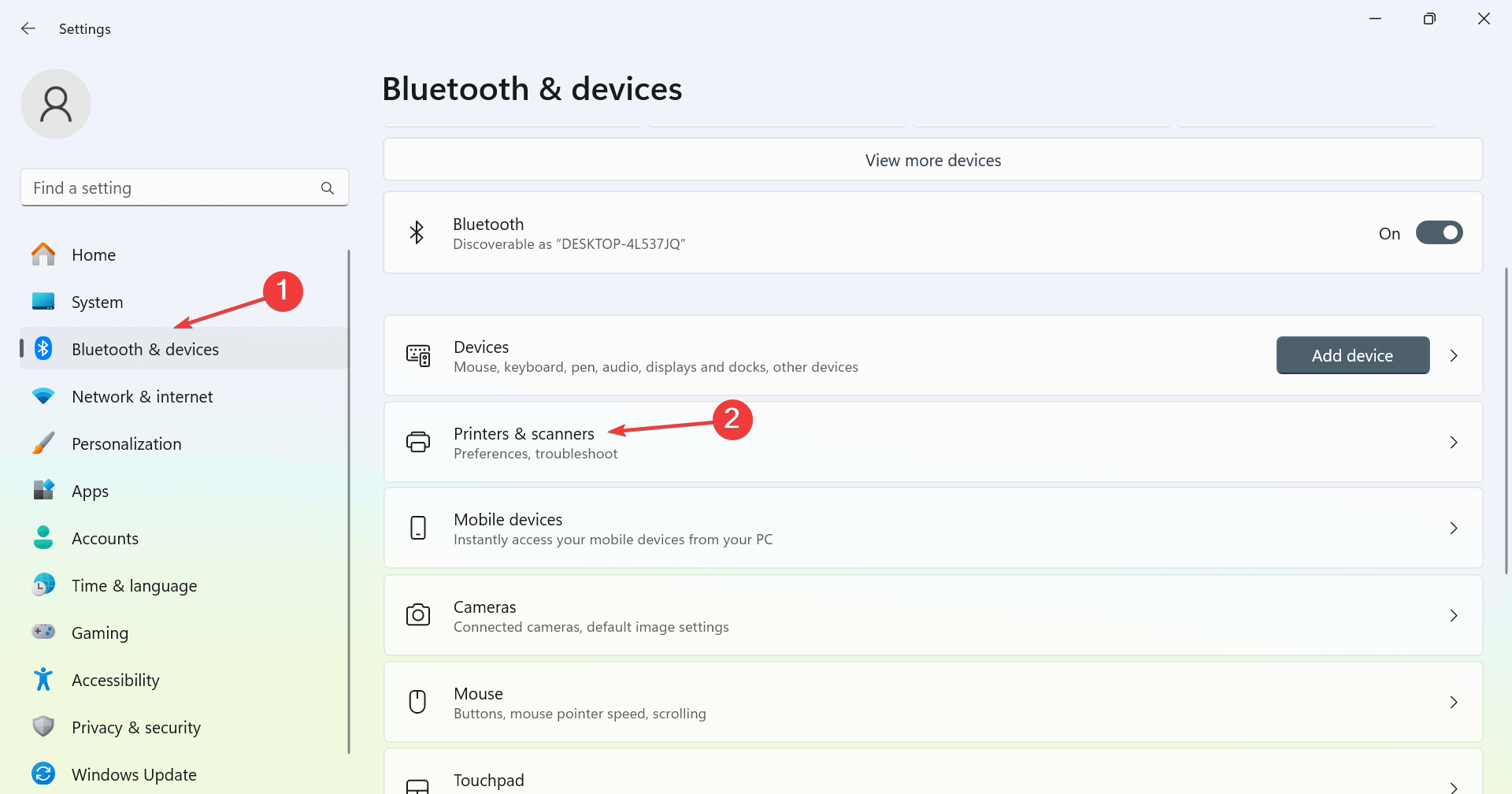This screenshot has height=794, width=1512.
Task: Click the Accessibility figure icon
Action: point(43,680)
